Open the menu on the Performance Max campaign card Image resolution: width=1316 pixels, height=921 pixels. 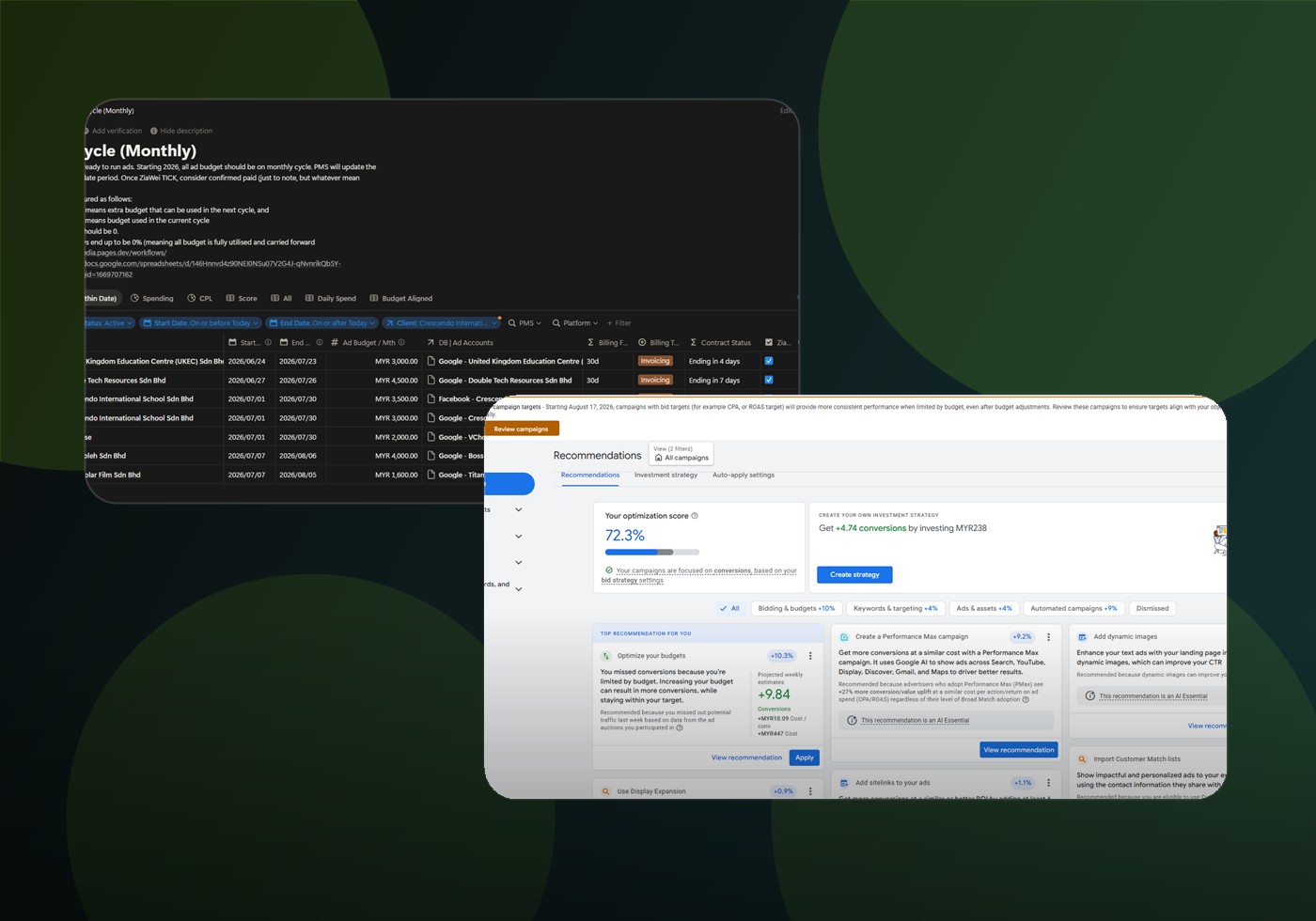point(1049,637)
